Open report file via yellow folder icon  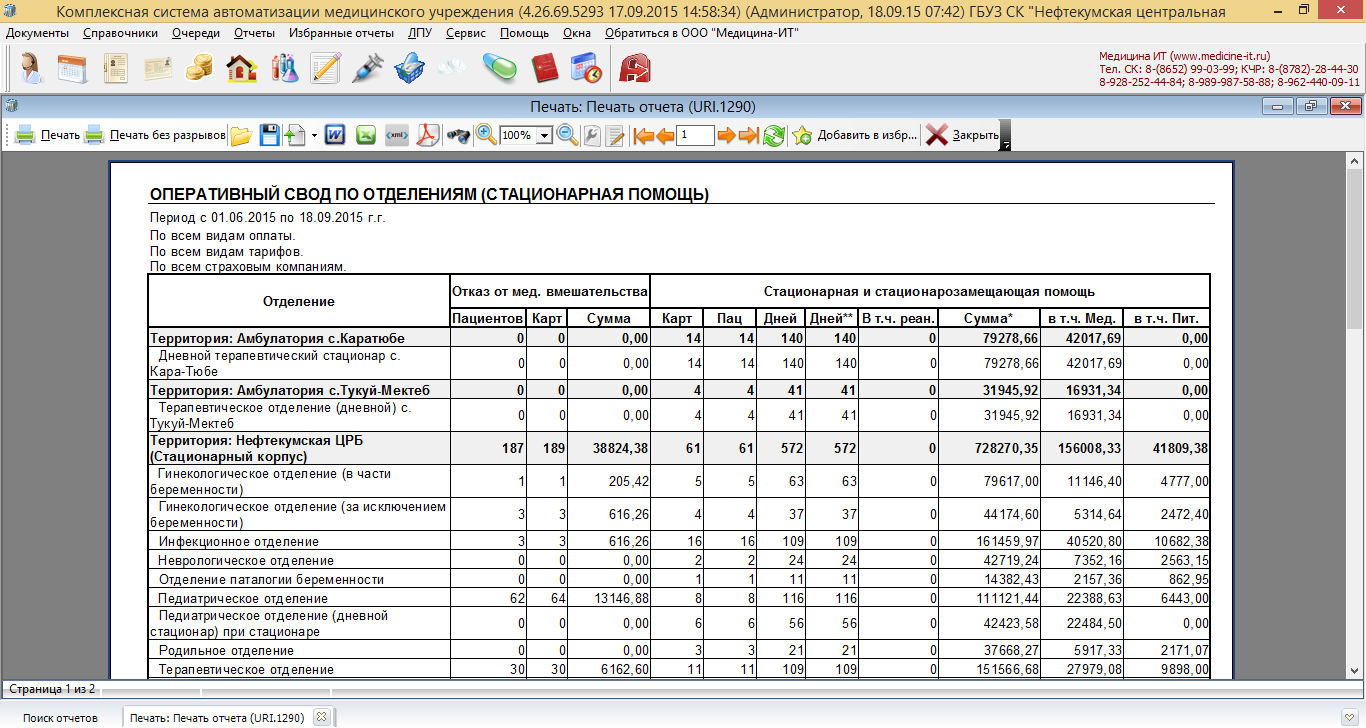241,135
